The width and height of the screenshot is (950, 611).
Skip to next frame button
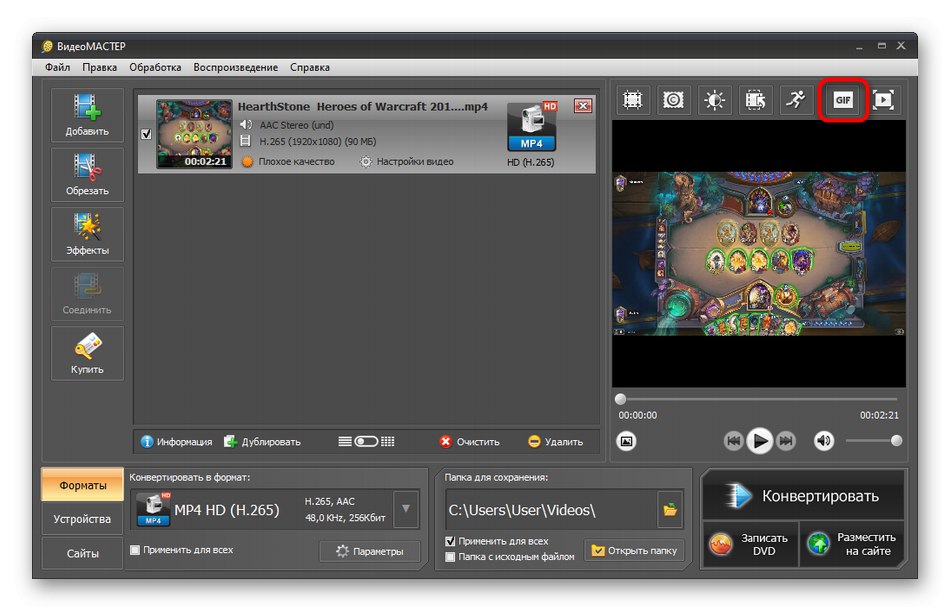click(786, 441)
